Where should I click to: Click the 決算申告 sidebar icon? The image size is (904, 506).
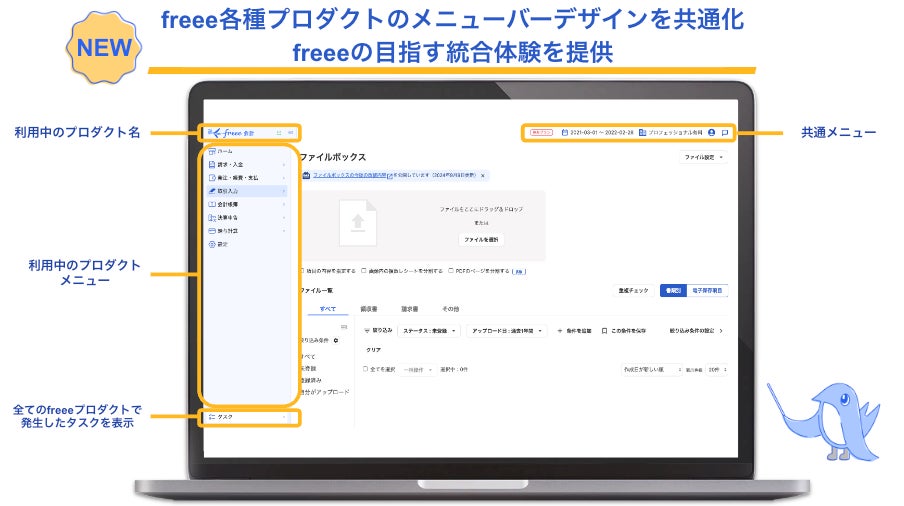click(x=212, y=217)
